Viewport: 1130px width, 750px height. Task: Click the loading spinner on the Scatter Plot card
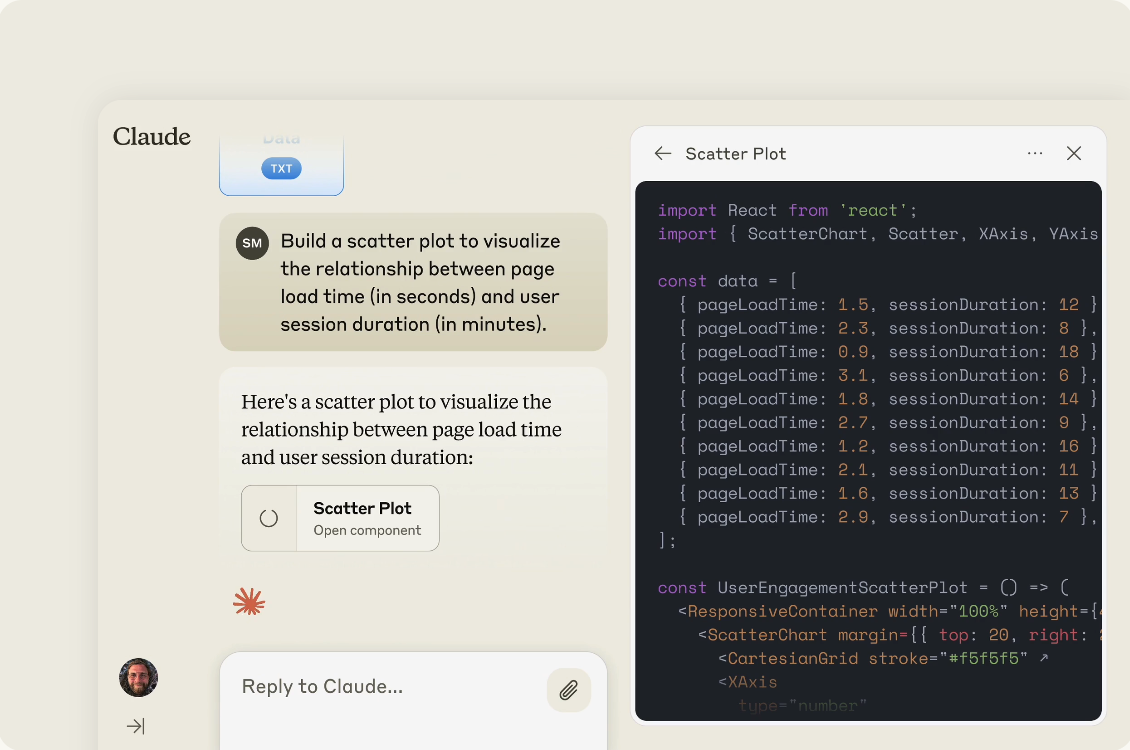(x=268, y=518)
